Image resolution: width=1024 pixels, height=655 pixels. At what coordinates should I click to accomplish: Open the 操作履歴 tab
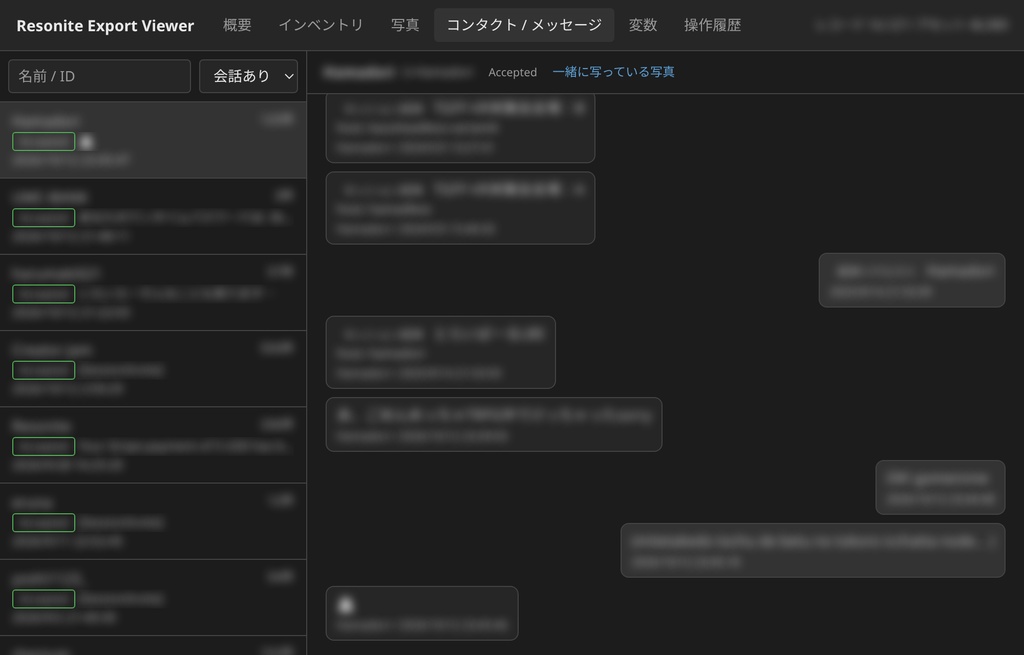pos(712,25)
